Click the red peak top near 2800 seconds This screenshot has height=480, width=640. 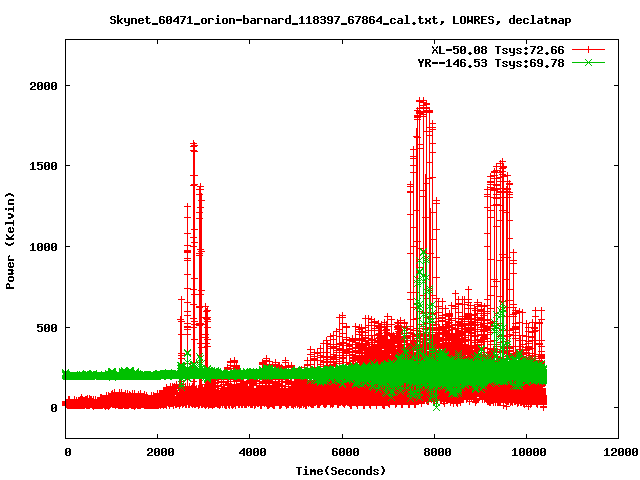point(193,145)
